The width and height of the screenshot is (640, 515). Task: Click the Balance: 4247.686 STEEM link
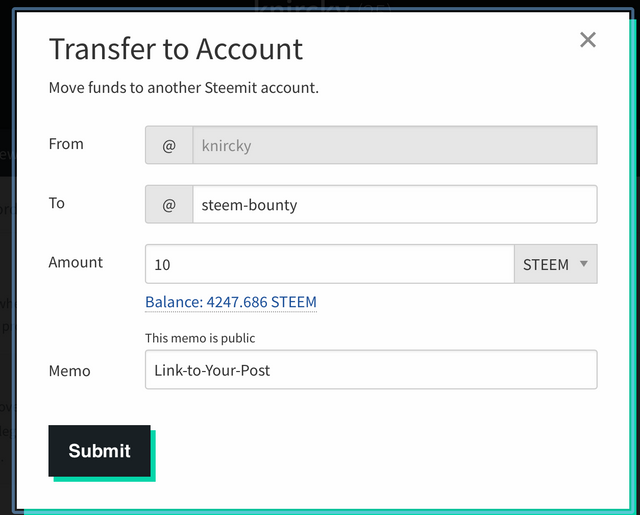(x=231, y=302)
